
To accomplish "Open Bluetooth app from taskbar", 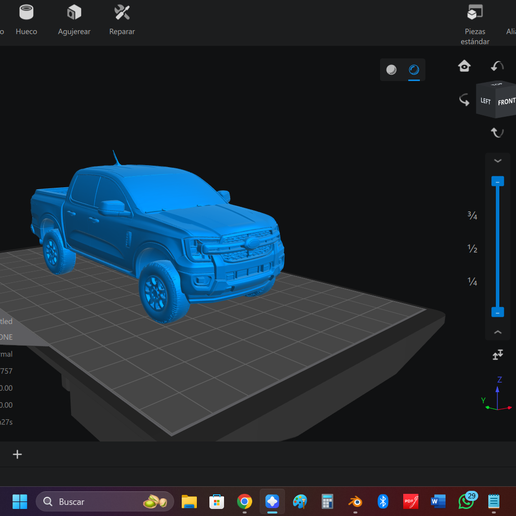I will coord(383,502).
